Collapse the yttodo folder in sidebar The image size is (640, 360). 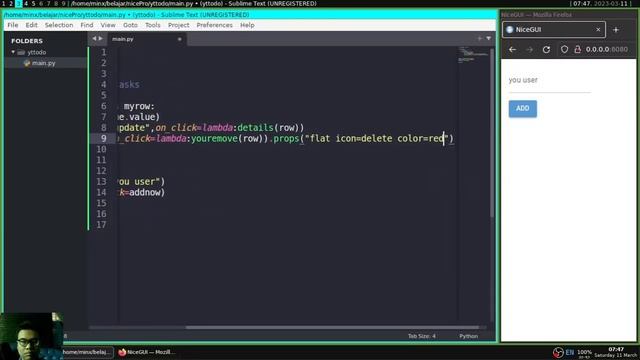point(13,52)
